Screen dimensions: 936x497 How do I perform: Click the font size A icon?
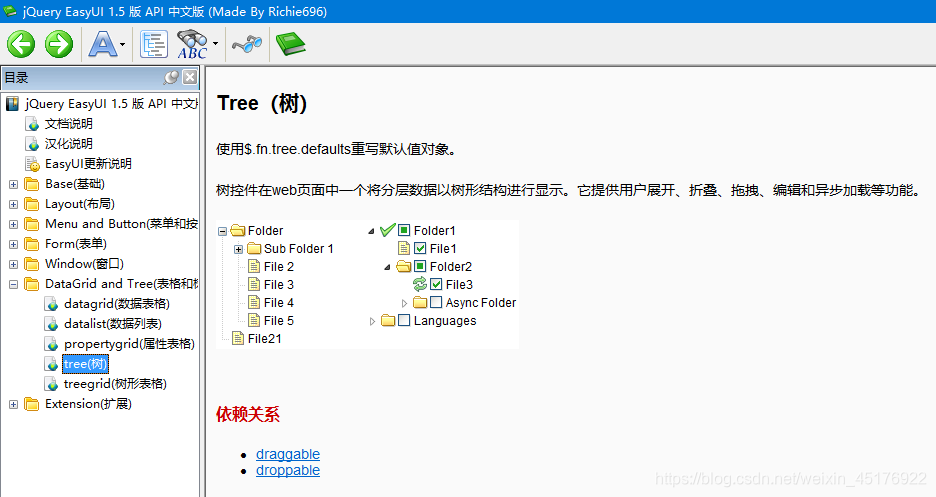(103, 44)
